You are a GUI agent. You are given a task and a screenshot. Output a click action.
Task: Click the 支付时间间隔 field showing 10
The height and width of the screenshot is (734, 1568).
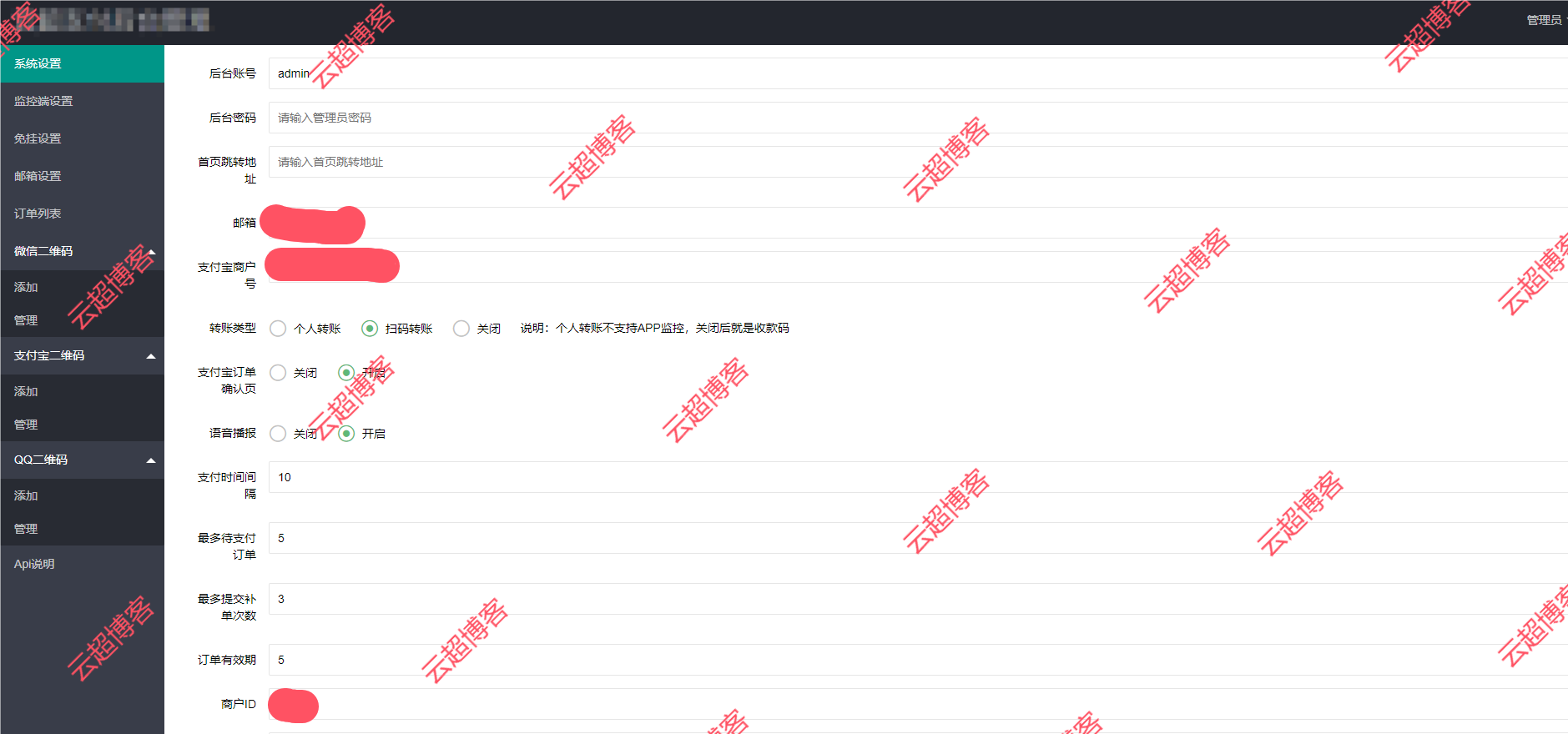(918, 477)
